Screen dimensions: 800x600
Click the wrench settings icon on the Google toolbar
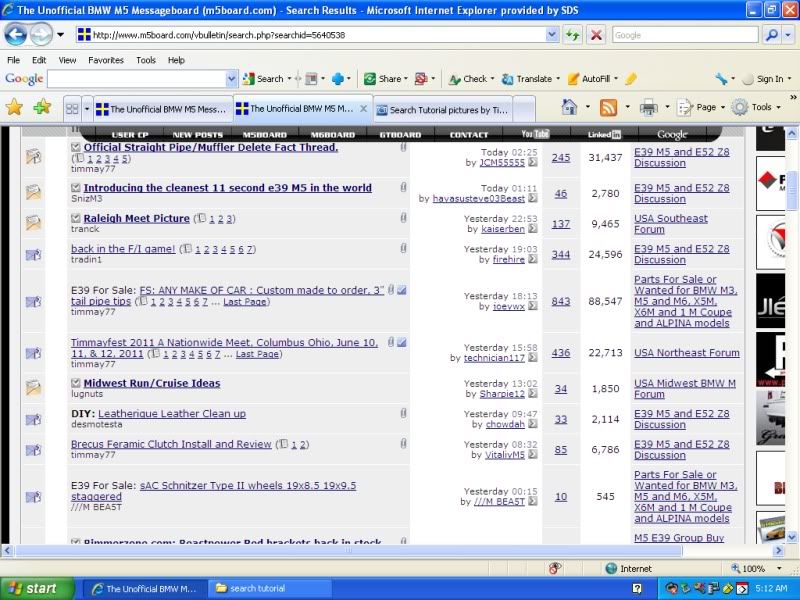tap(720, 79)
